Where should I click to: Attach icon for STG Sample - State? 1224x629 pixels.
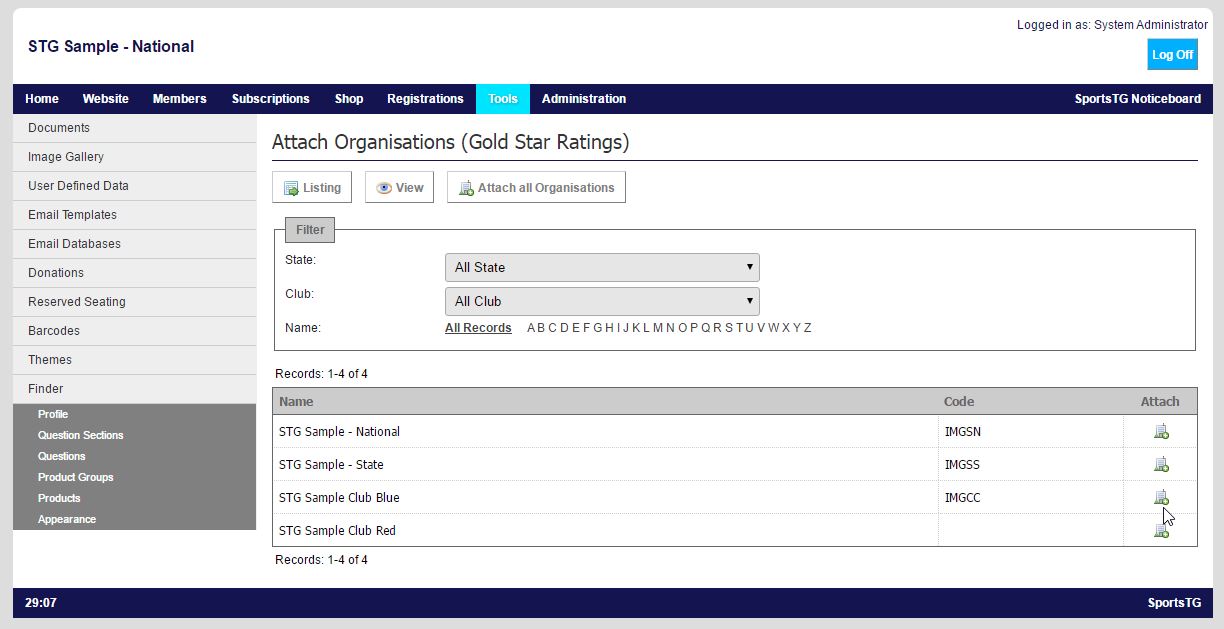point(1161,465)
